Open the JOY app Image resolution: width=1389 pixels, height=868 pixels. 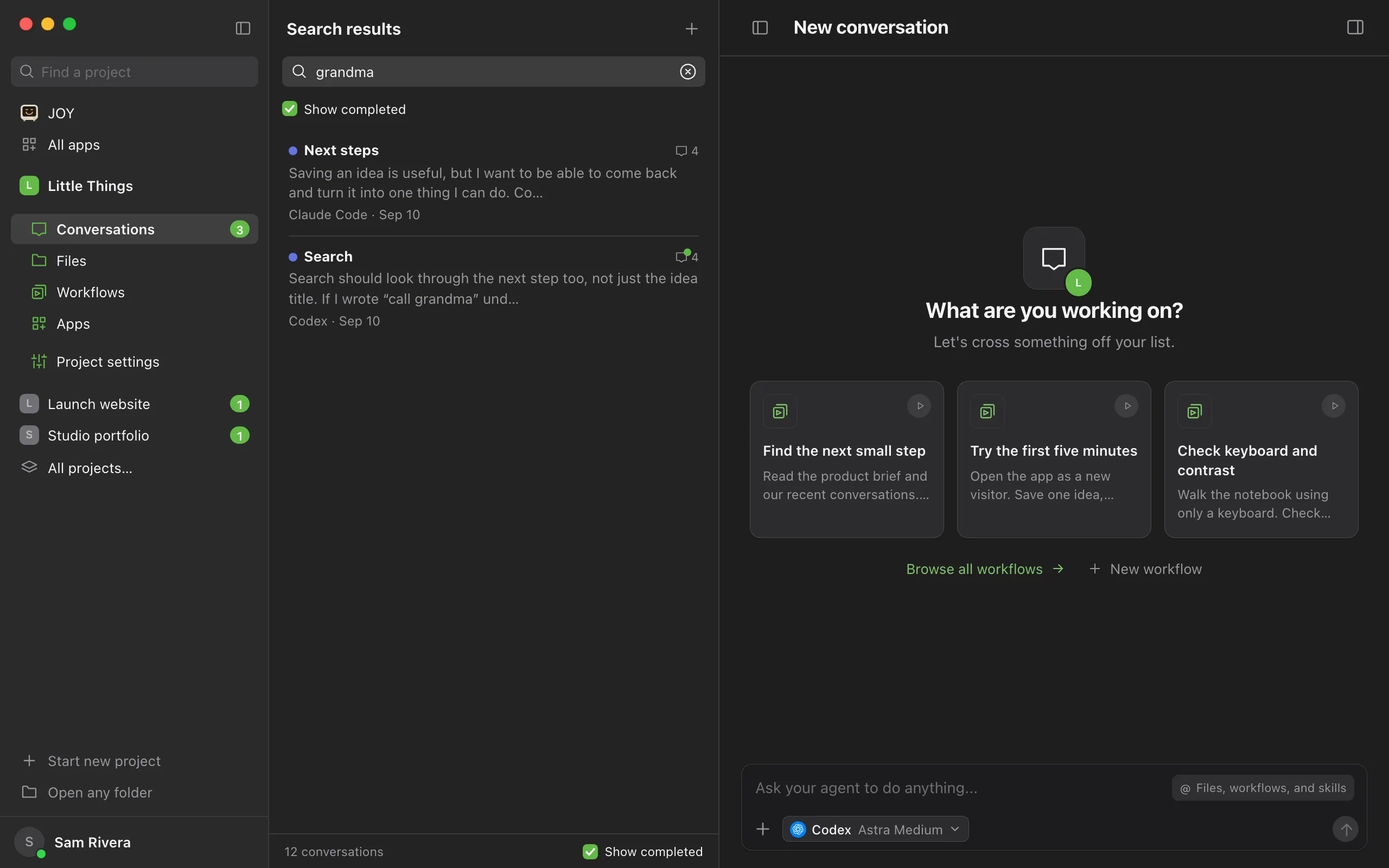pyautogui.click(x=135, y=113)
